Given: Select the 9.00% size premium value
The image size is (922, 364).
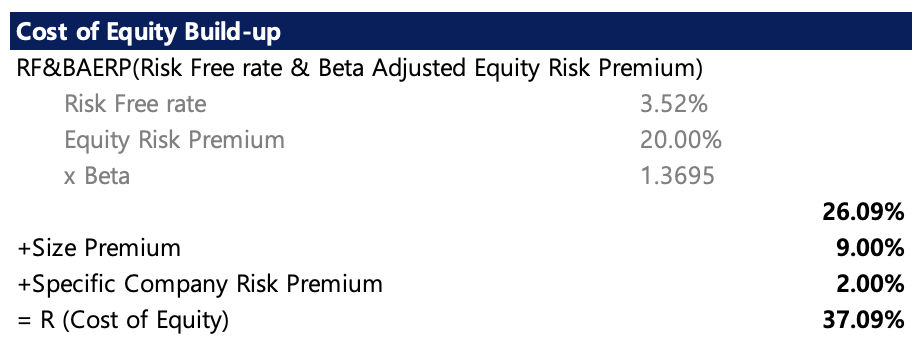Looking at the screenshot, I should 870,248.
